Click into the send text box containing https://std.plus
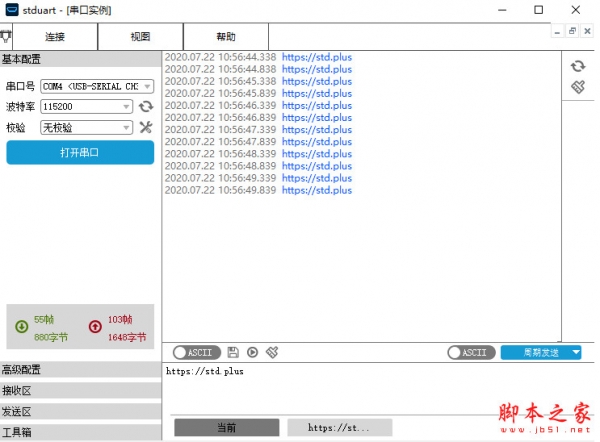600x442 pixels. (x=379, y=388)
